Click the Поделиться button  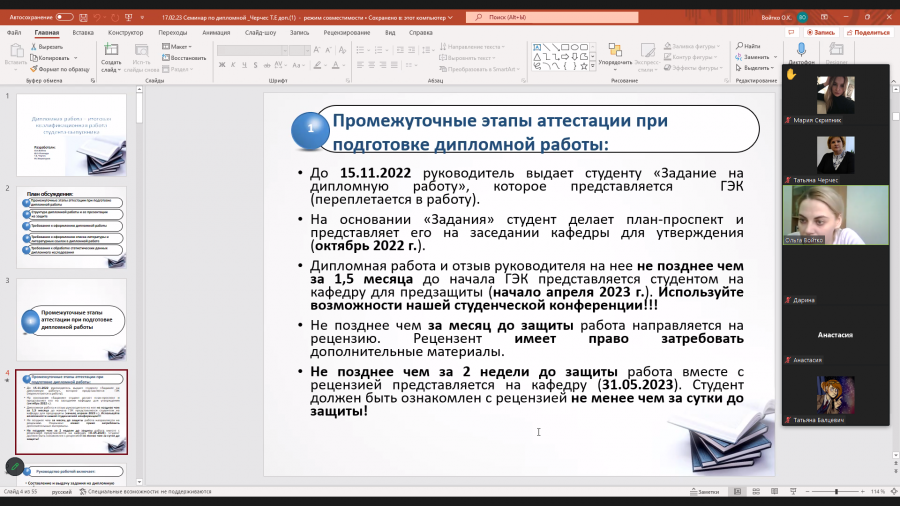[x=868, y=33]
